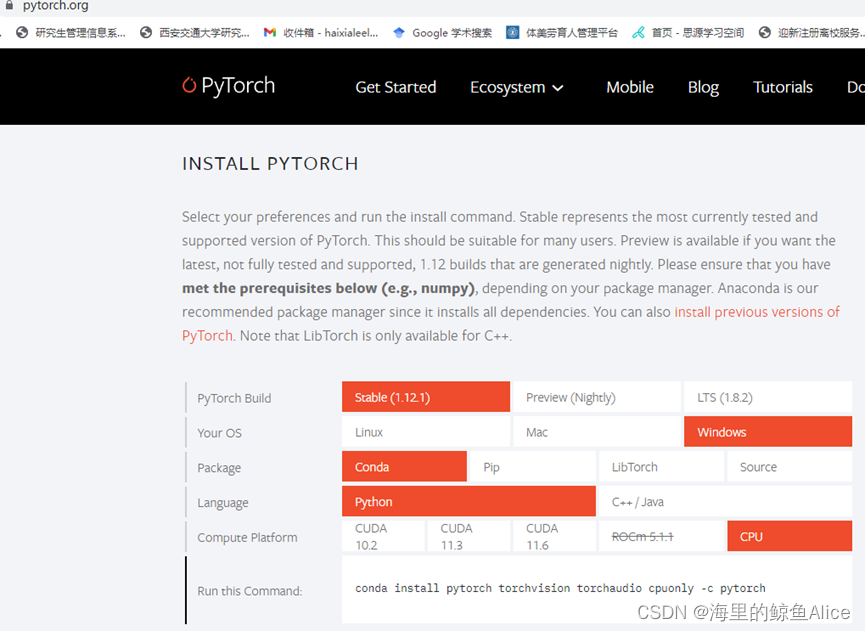Choose the CUDA 11.3 compute platform
Image resolution: width=865 pixels, height=631 pixels.
(x=469, y=536)
